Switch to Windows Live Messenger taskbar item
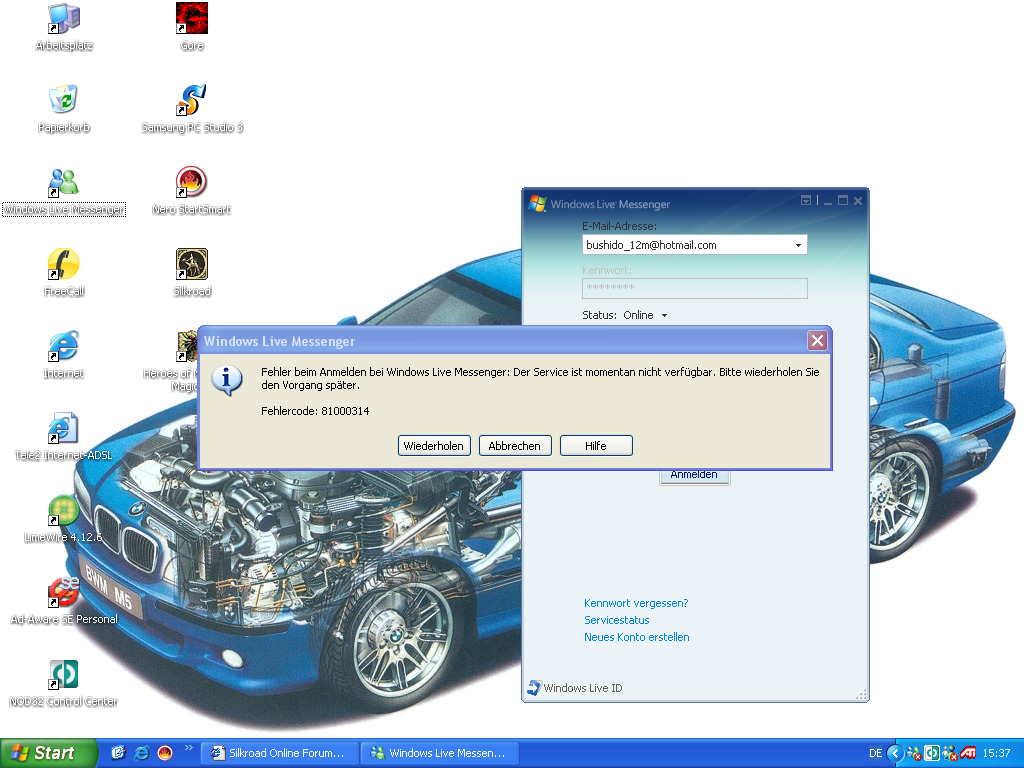This screenshot has height=768, width=1024. coord(438,753)
